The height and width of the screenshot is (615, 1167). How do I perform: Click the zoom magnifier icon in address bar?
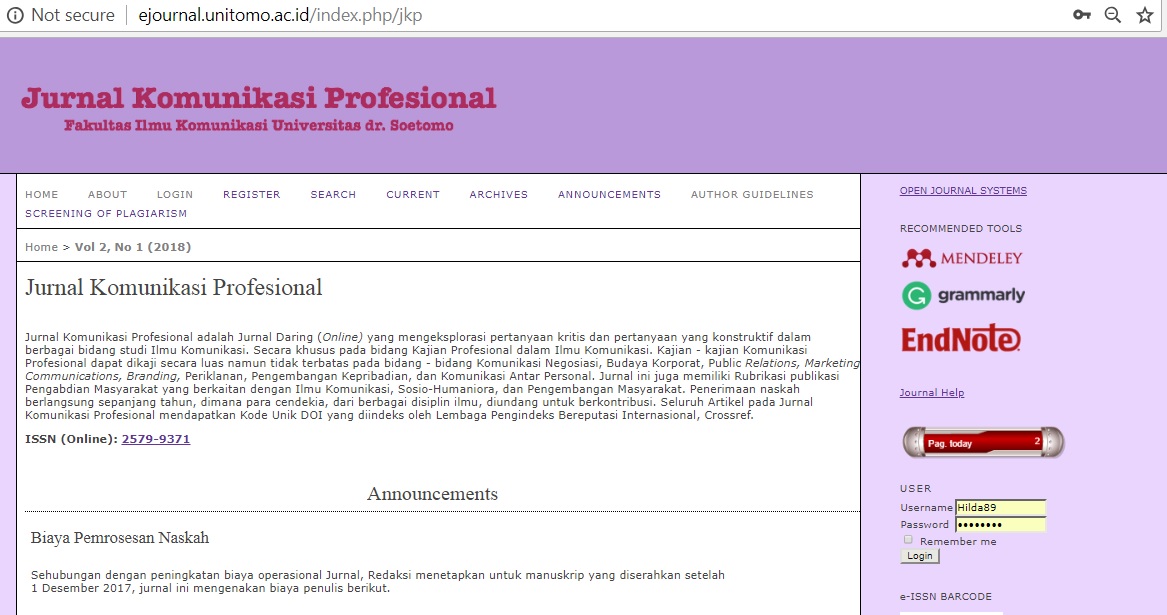(x=1112, y=15)
